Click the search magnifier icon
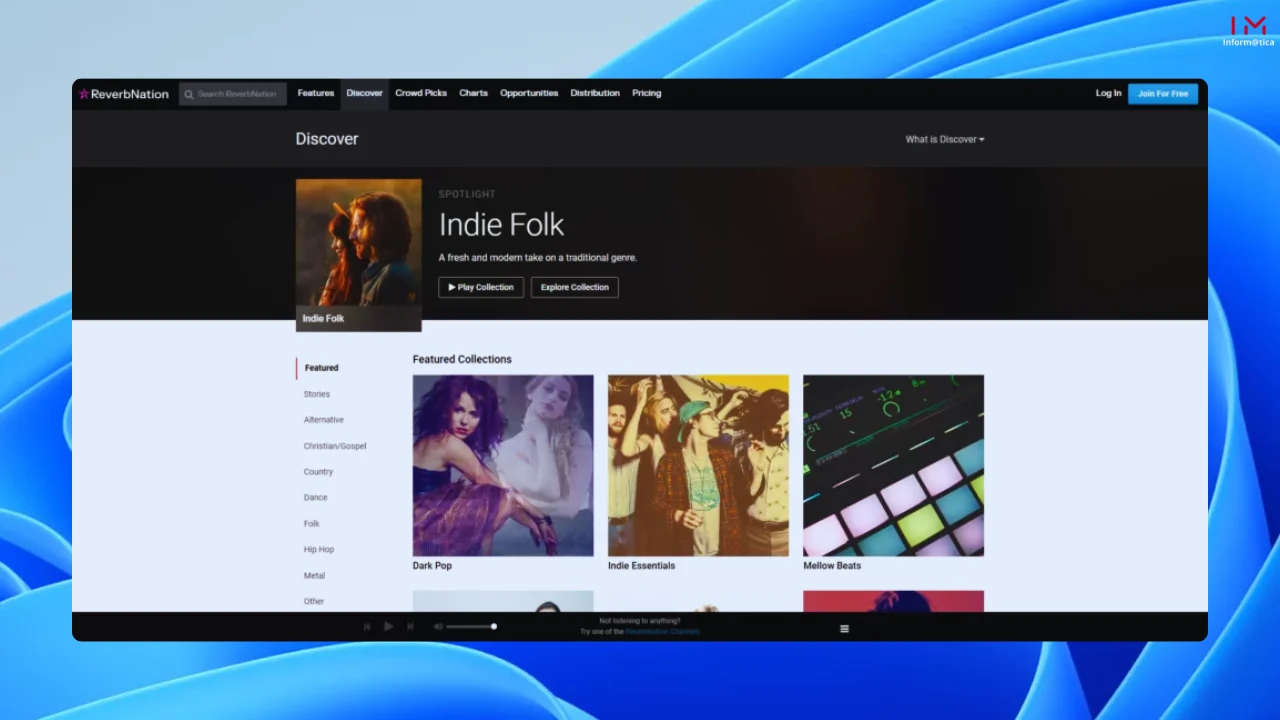 click(189, 94)
